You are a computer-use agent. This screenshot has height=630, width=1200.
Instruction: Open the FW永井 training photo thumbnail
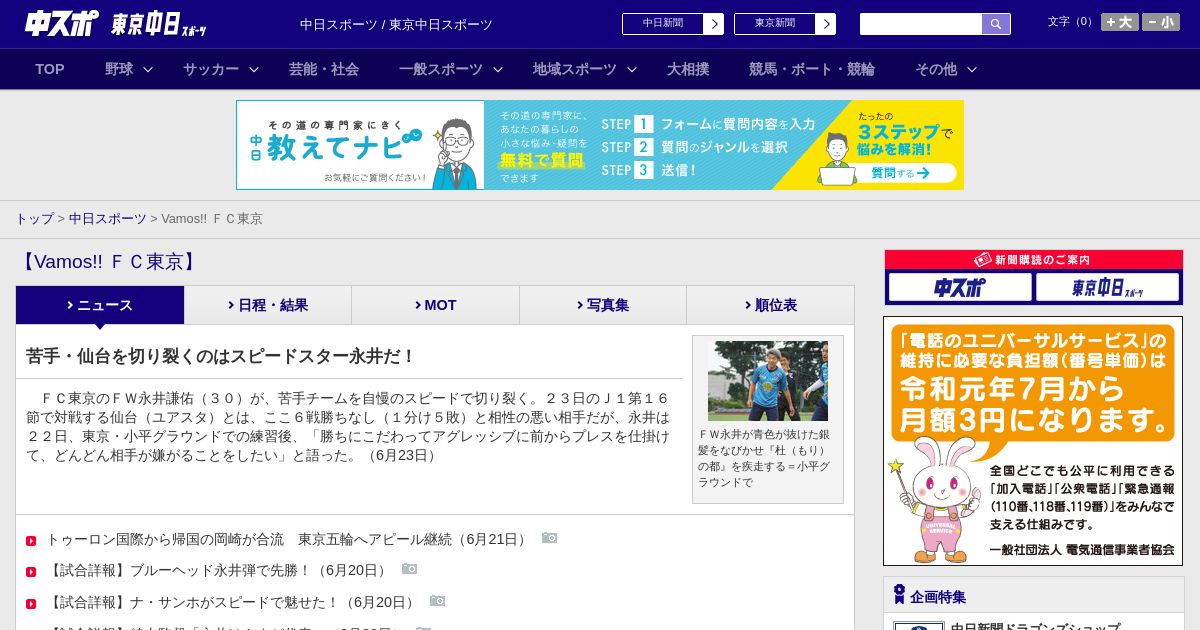(768, 381)
